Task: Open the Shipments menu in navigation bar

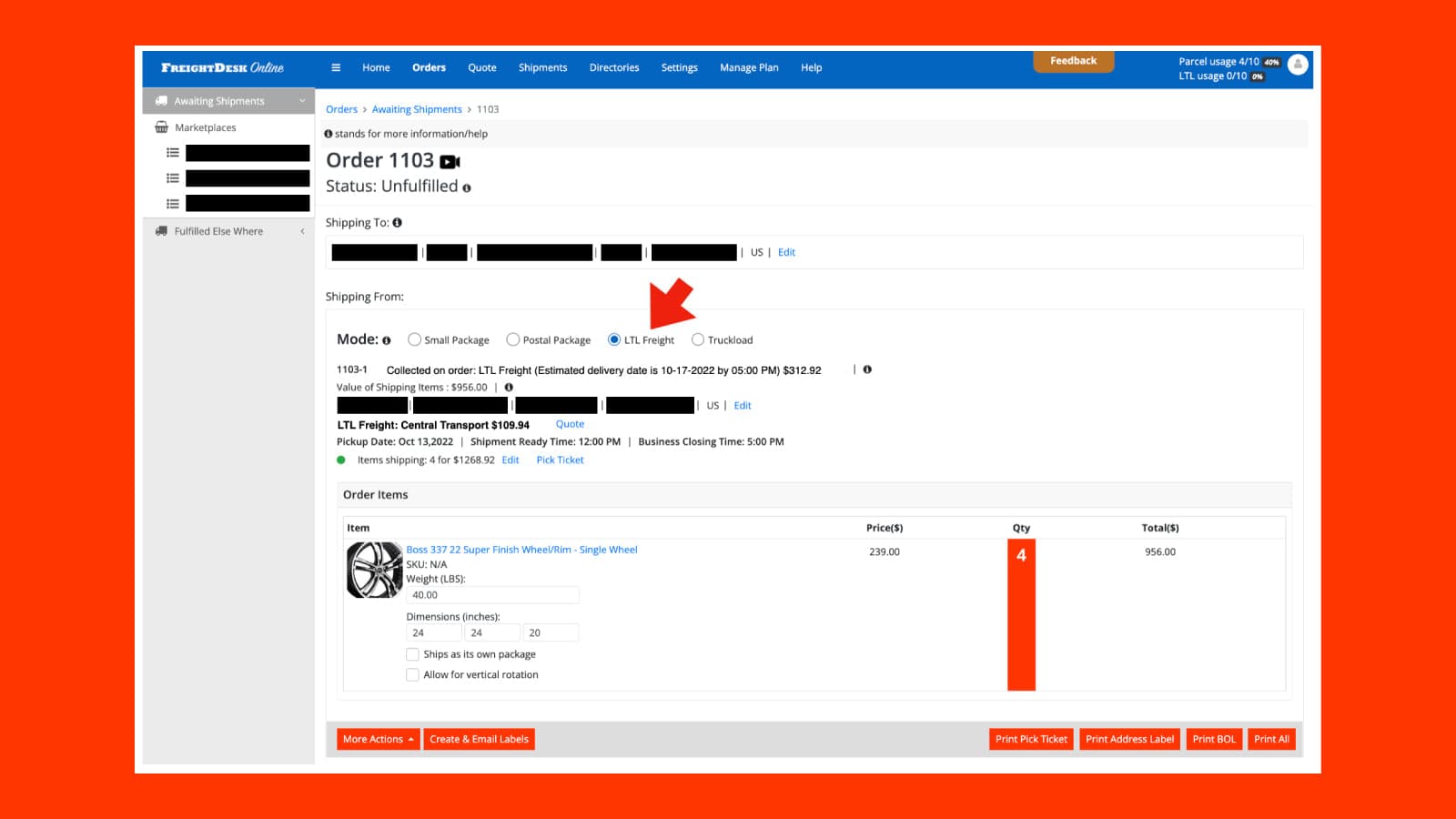Action: point(542,67)
